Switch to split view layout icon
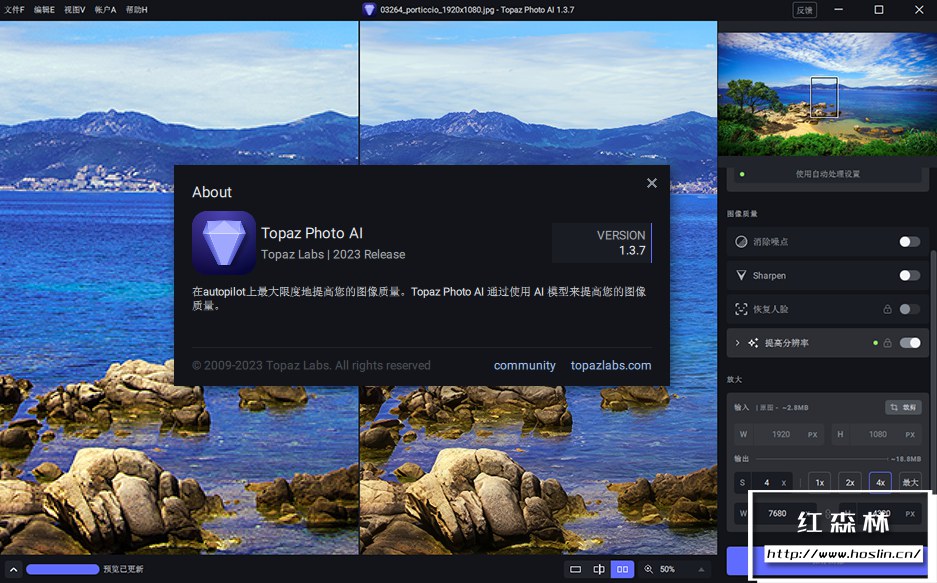 (x=599, y=569)
